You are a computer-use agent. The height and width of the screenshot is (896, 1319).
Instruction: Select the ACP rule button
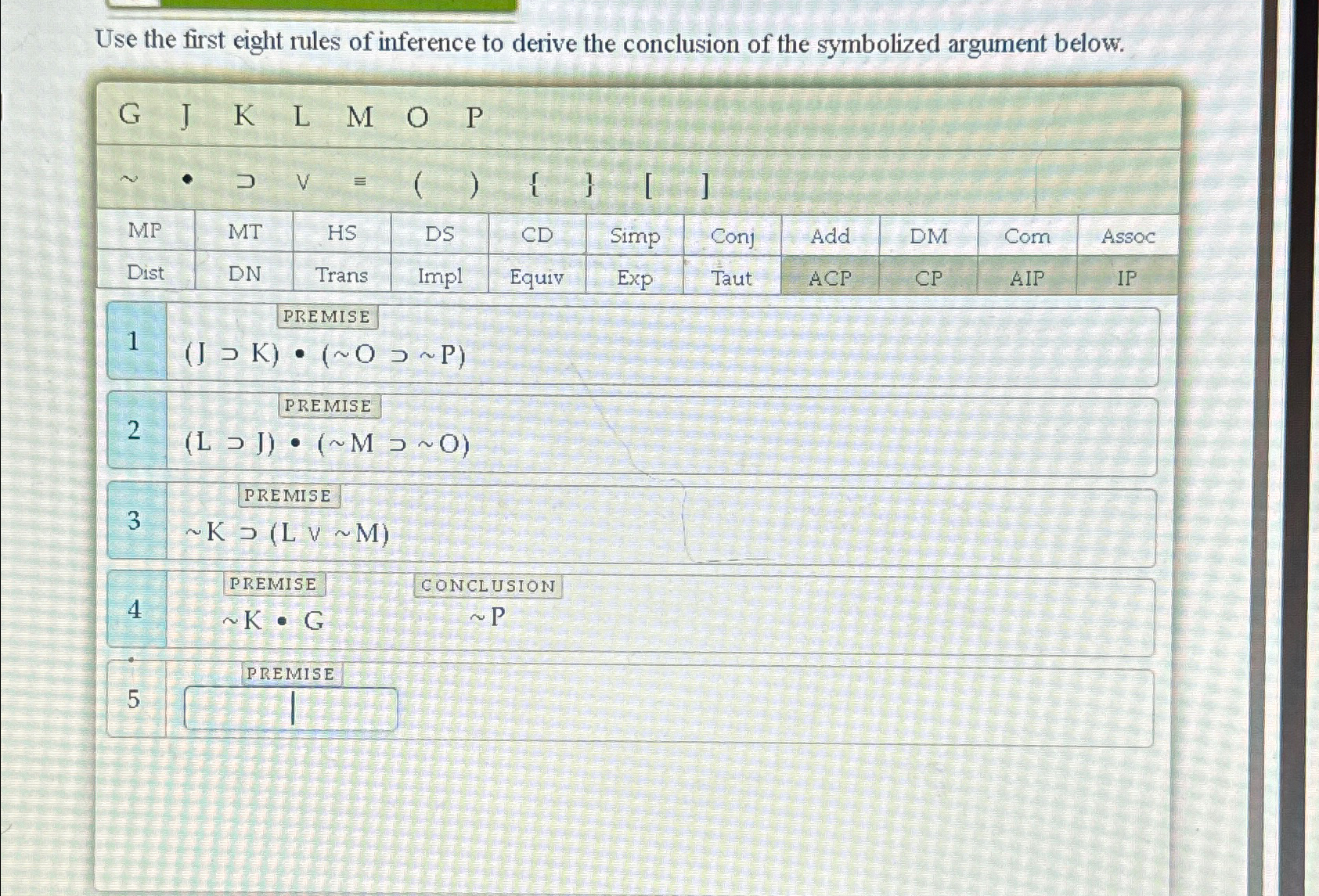click(x=831, y=277)
